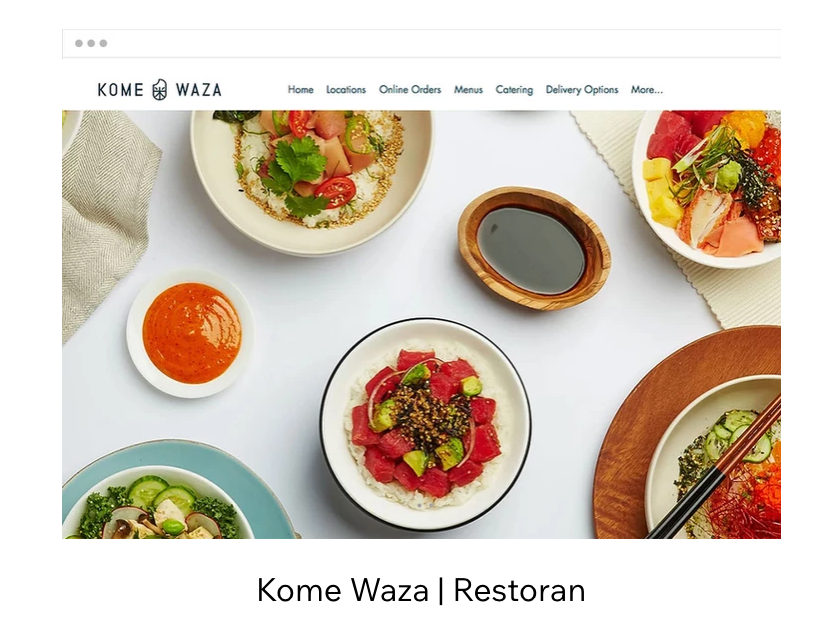Screen dimensions: 816x630
Task: Select Menus in the navigation bar
Action: (468, 89)
